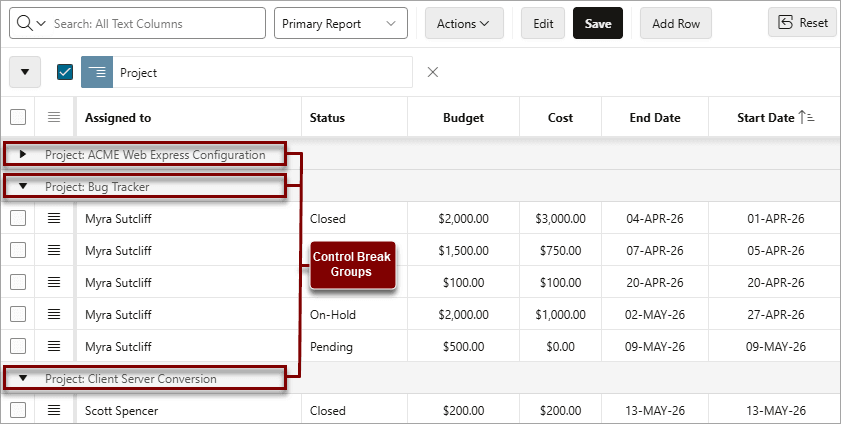Expand the ACME Web Express Configuration group
841x424 pixels.
point(23,154)
